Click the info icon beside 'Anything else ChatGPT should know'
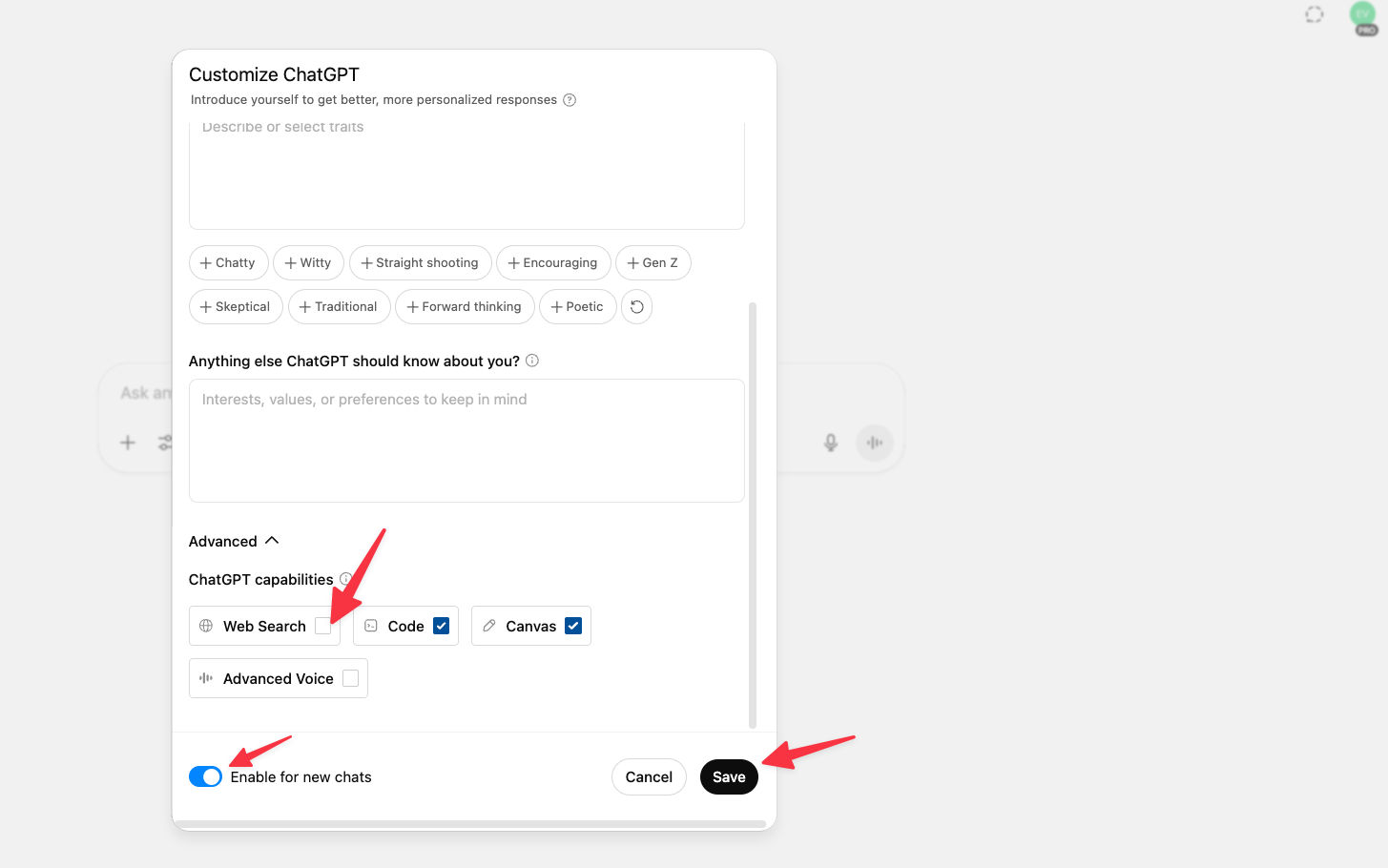This screenshot has width=1388, height=868. [532, 361]
